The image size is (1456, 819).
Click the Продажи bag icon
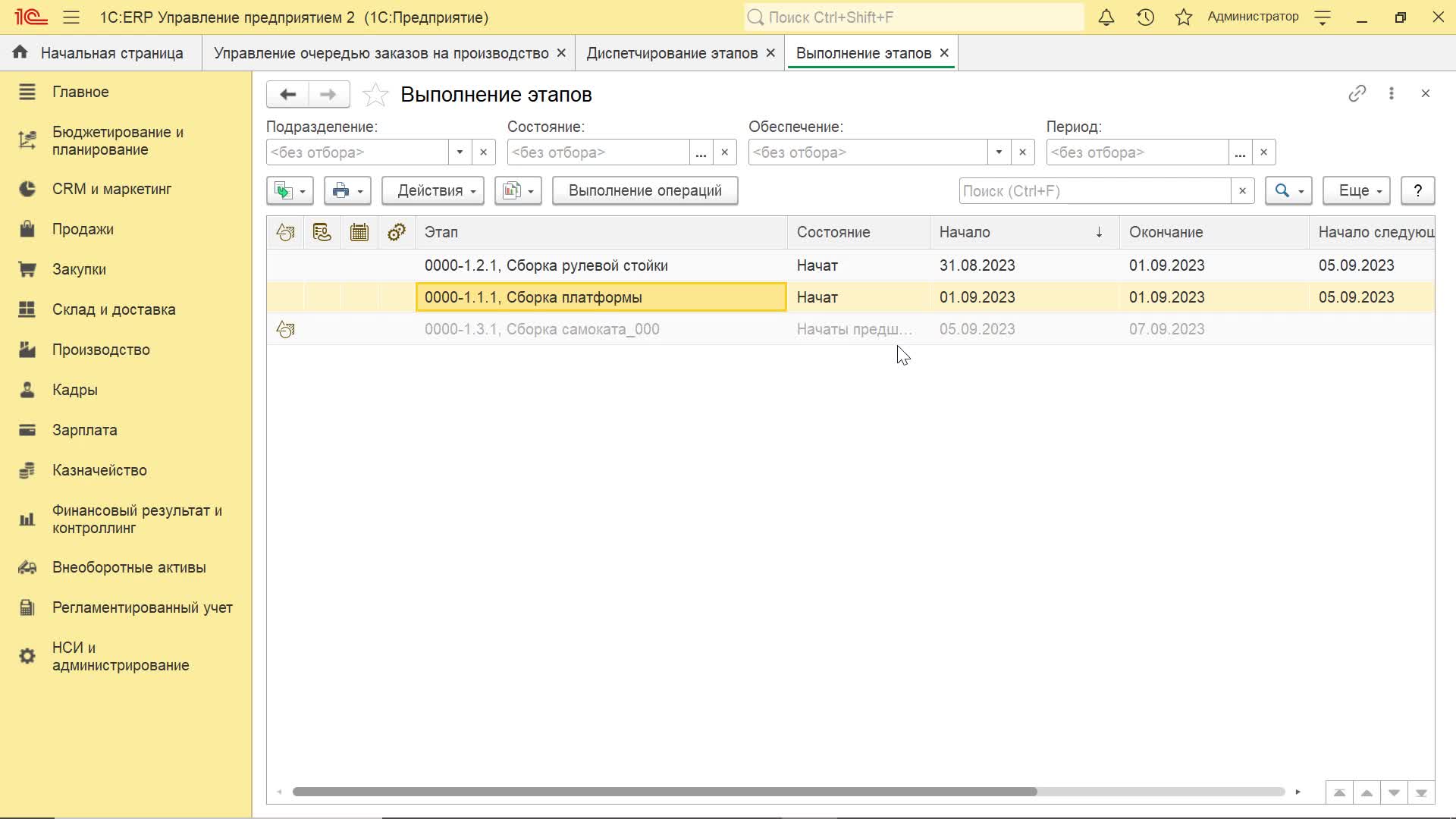27,229
